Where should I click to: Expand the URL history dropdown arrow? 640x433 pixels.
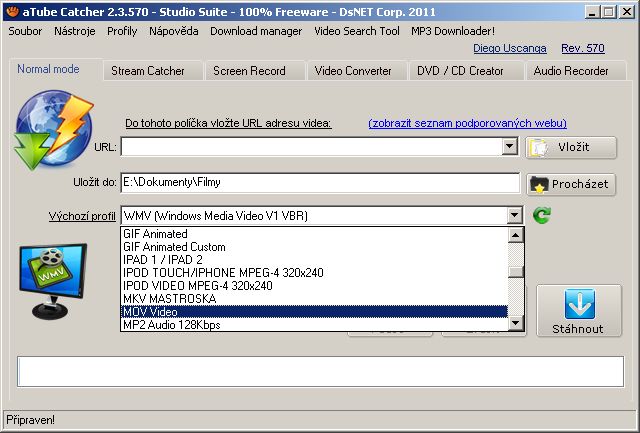click(509, 146)
